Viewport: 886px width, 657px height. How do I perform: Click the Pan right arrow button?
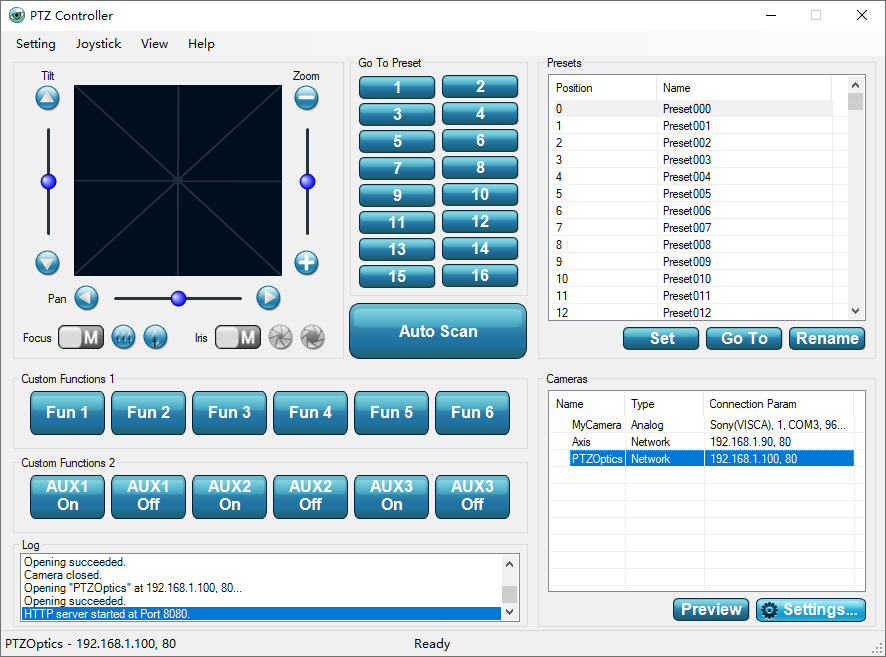[268, 298]
